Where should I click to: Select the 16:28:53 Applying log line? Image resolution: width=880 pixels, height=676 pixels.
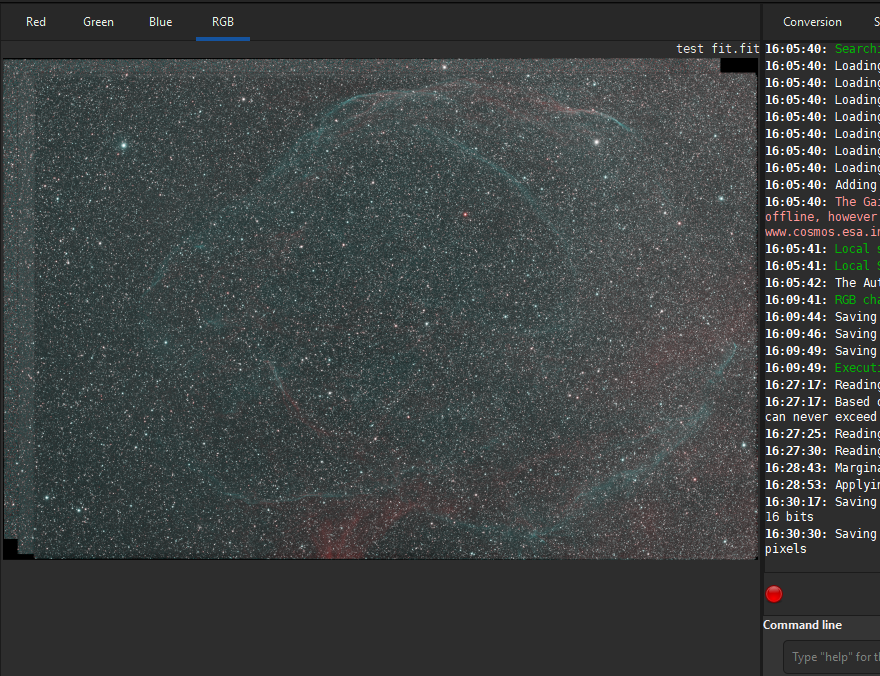(x=822, y=485)
